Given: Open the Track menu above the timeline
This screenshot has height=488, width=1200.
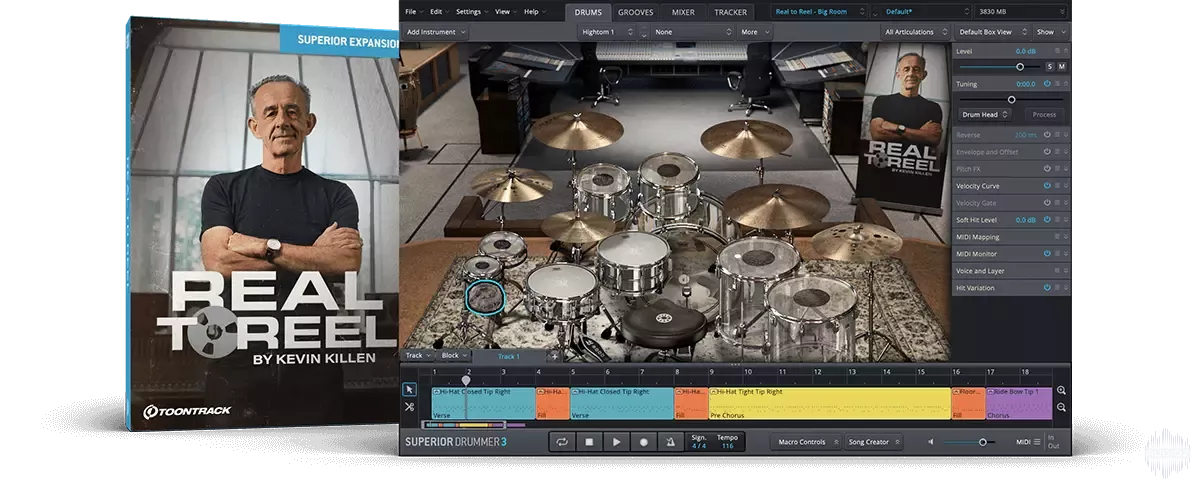Looking at the screenshot, I should point(416,356).
